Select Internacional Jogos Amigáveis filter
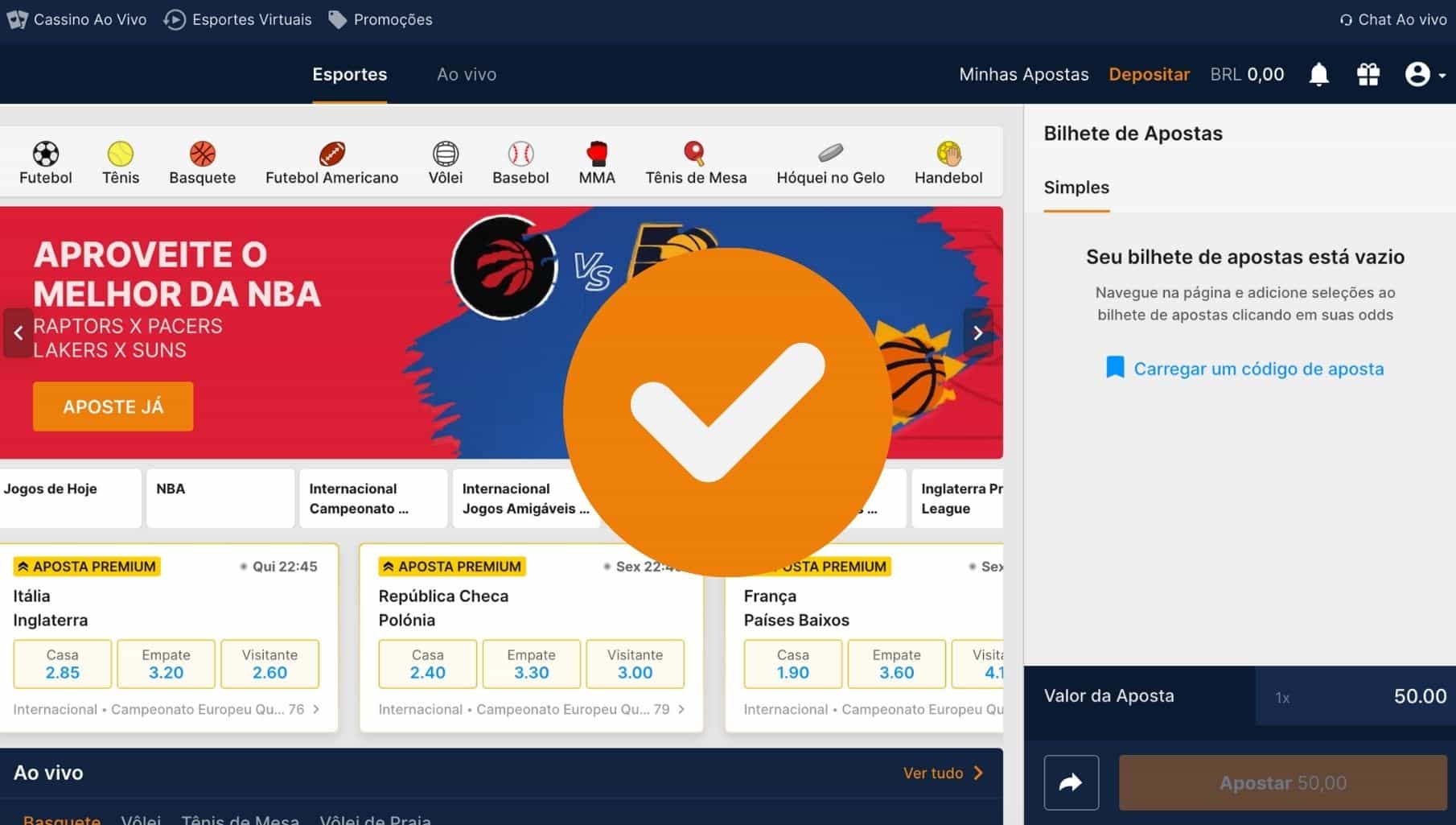This screenshot has width=1456, height=825. coord(526,498)
